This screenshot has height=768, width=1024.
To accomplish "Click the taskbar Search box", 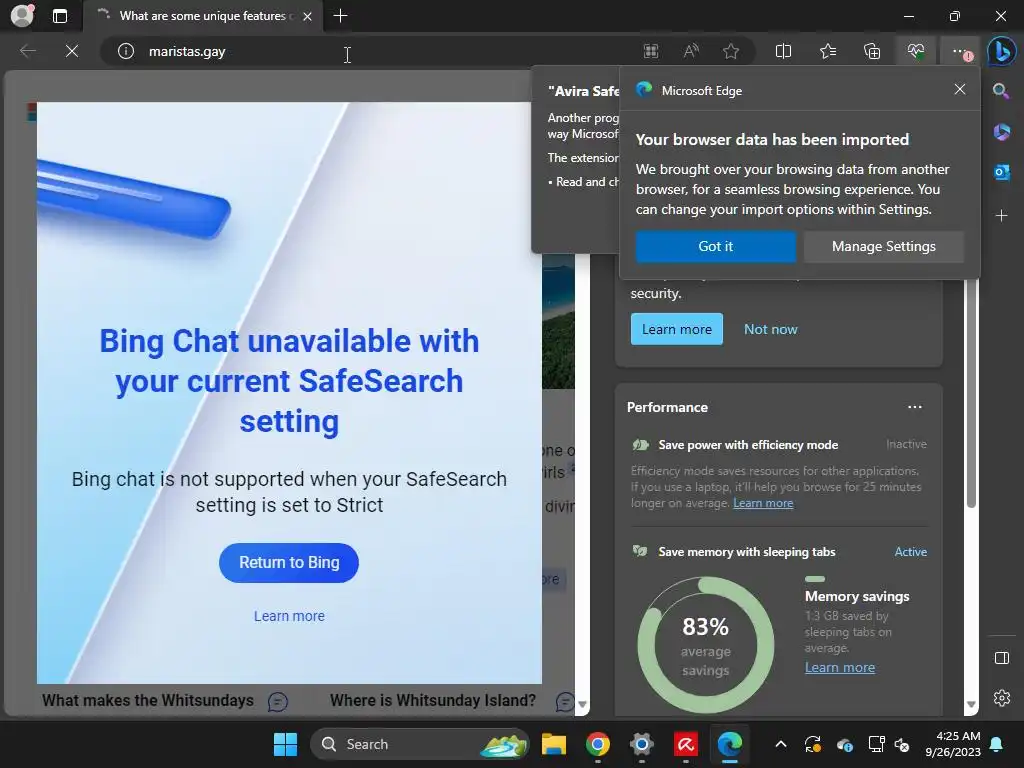I will coord(420,744).
